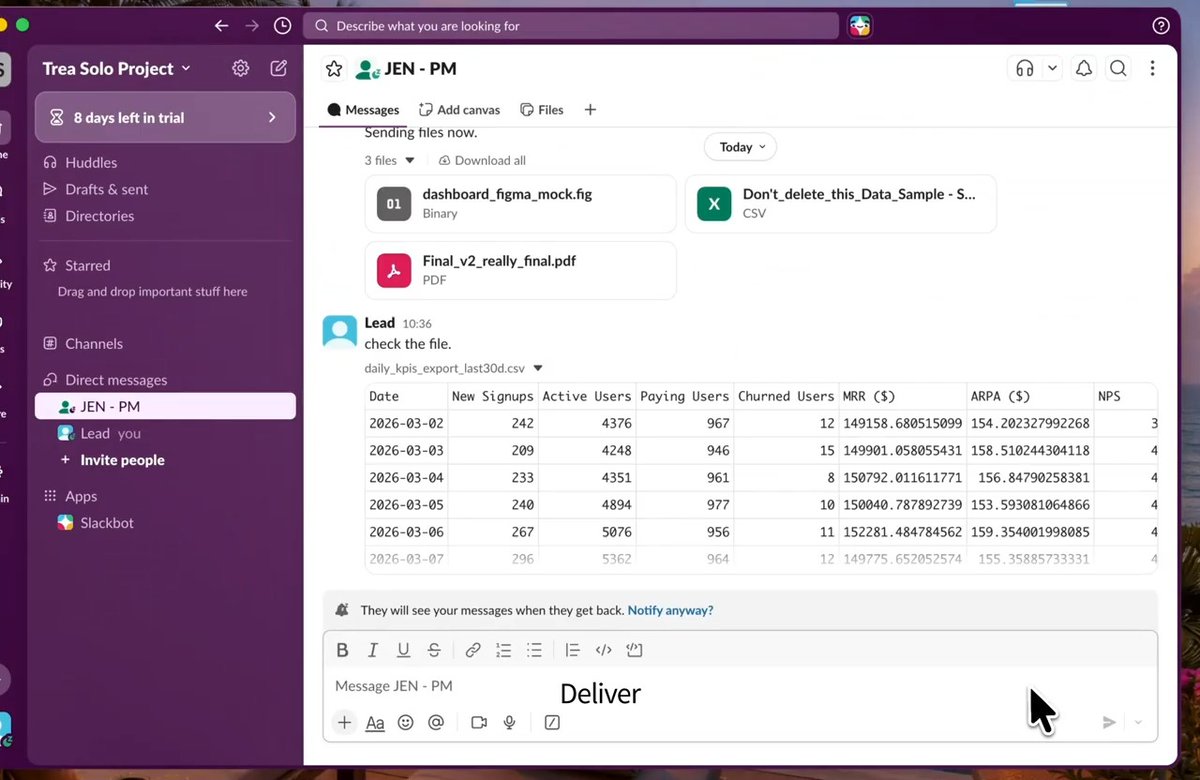Click Lead sender name
This screenshot has width=1200, height=780.
(380, 323)
